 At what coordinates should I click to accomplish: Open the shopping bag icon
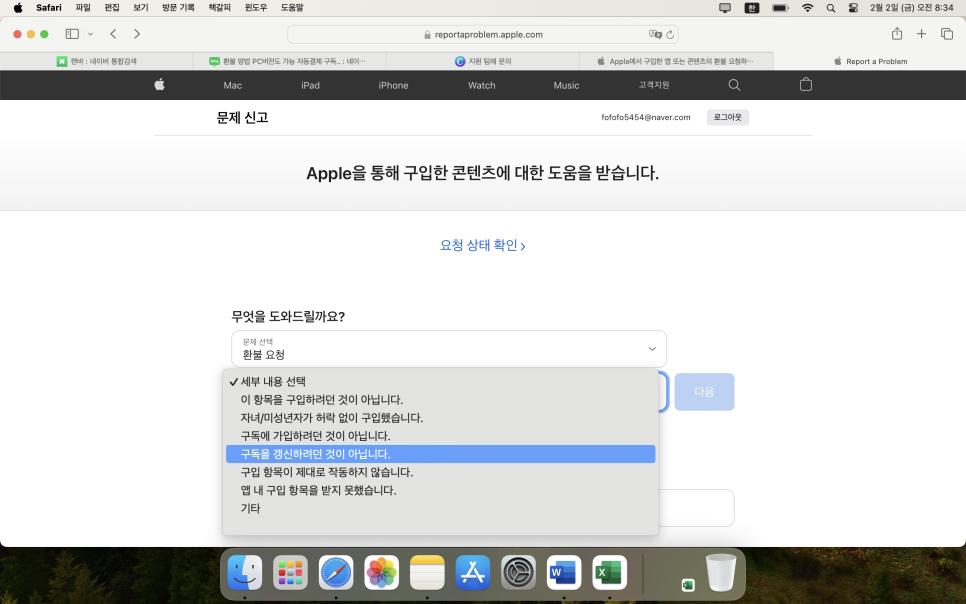pyautogui.click(x=806, y=84)
